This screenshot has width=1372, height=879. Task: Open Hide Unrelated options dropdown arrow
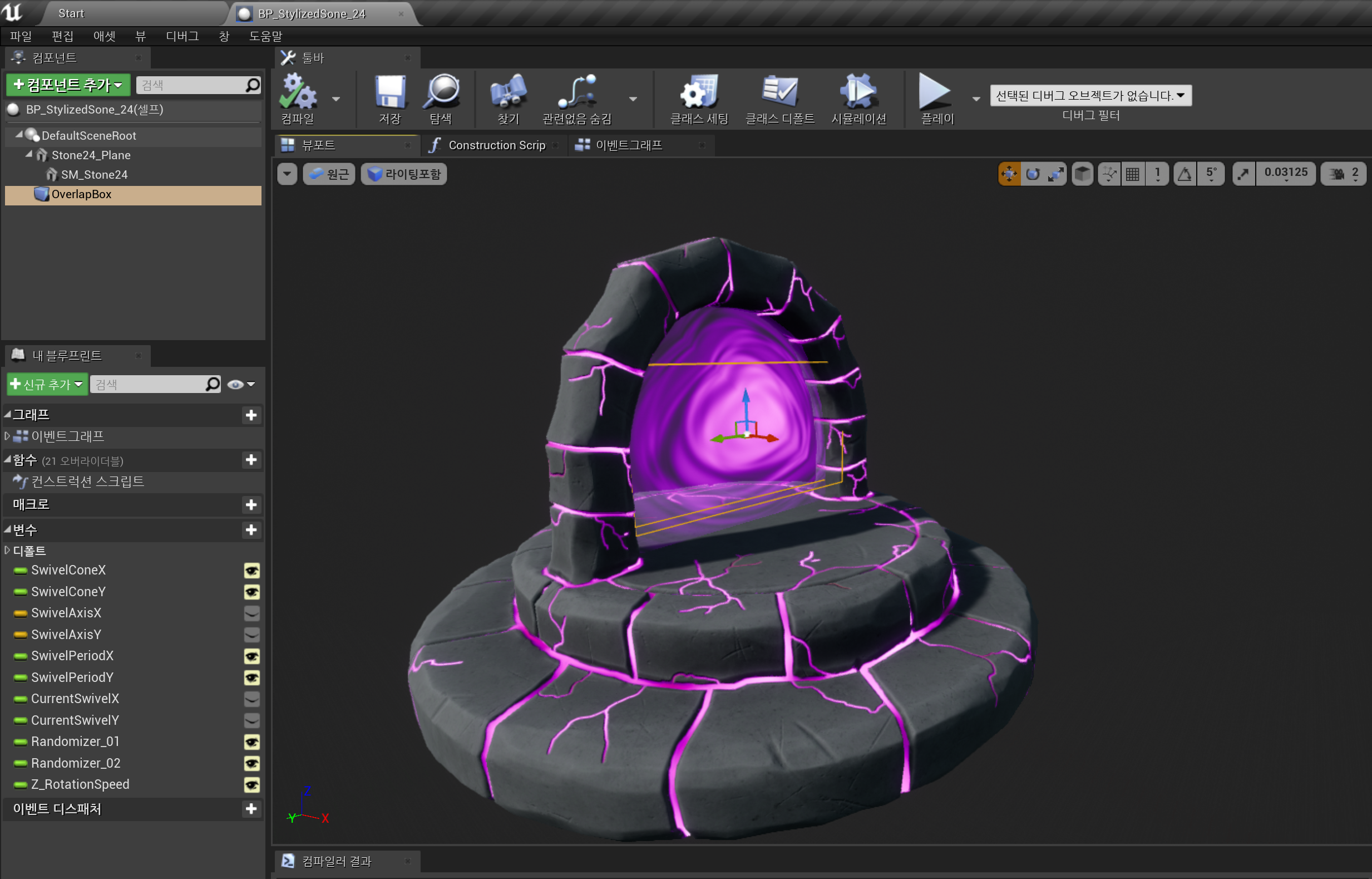(x=633, y=99)
